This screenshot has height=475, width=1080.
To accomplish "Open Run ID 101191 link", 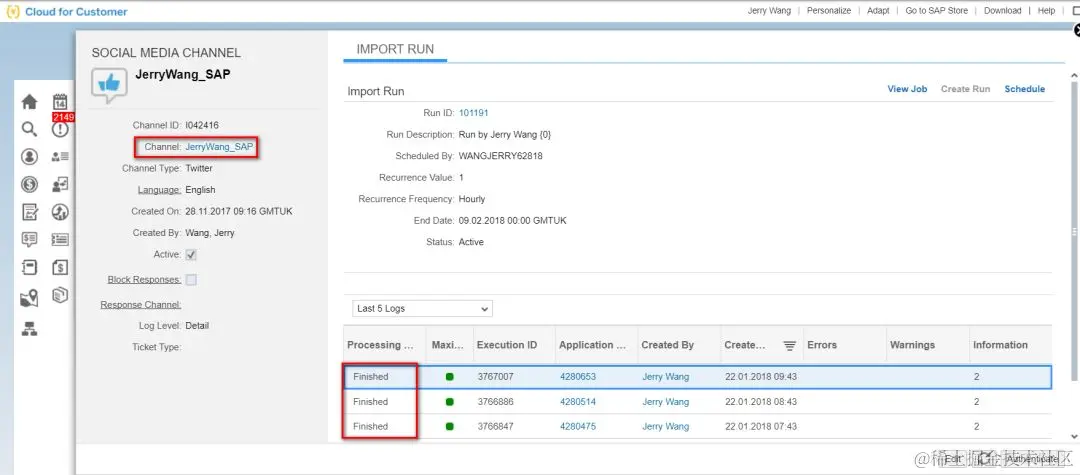I will click(473, 113).
